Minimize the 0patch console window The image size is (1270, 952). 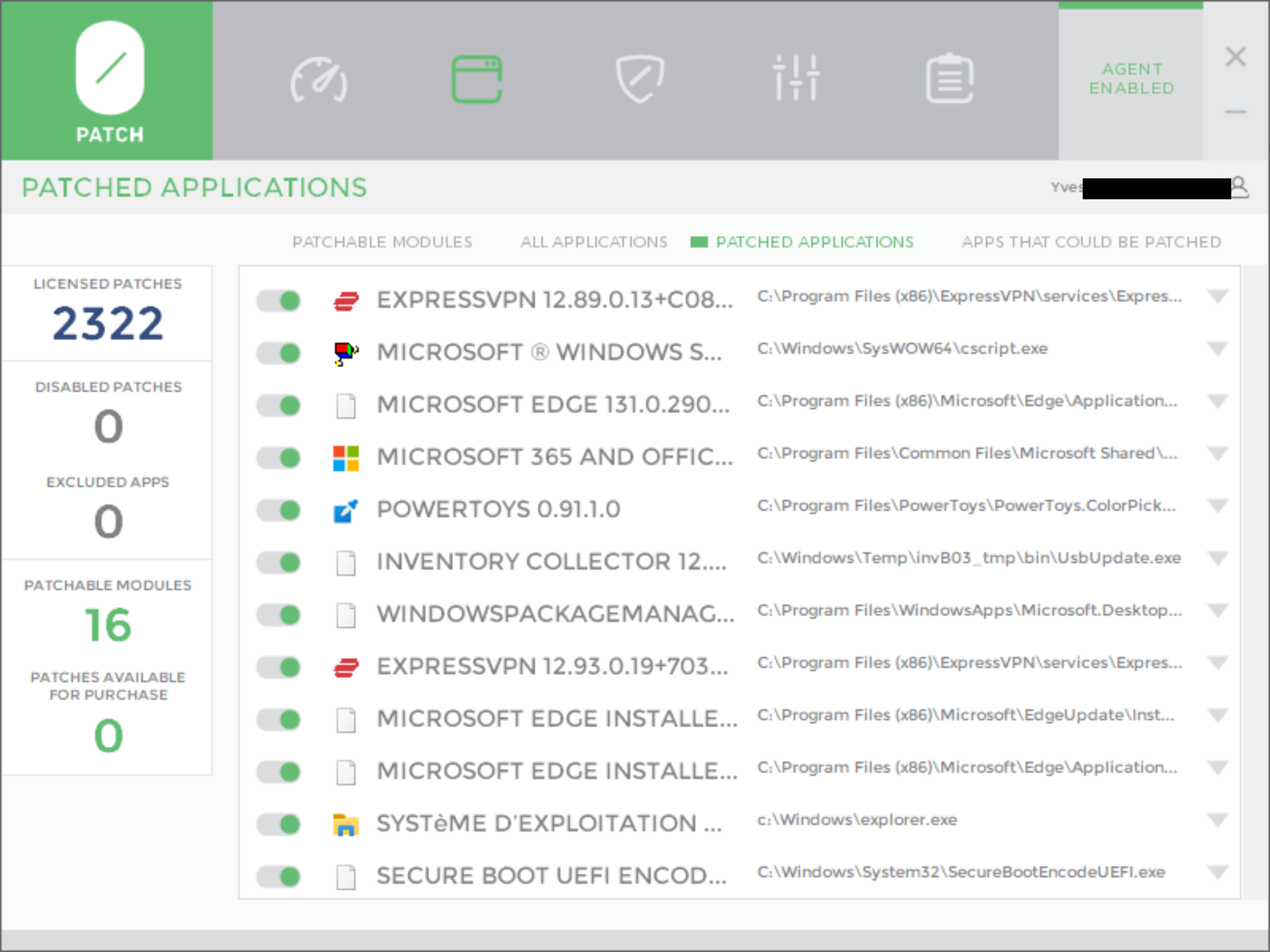[1236, 112]
